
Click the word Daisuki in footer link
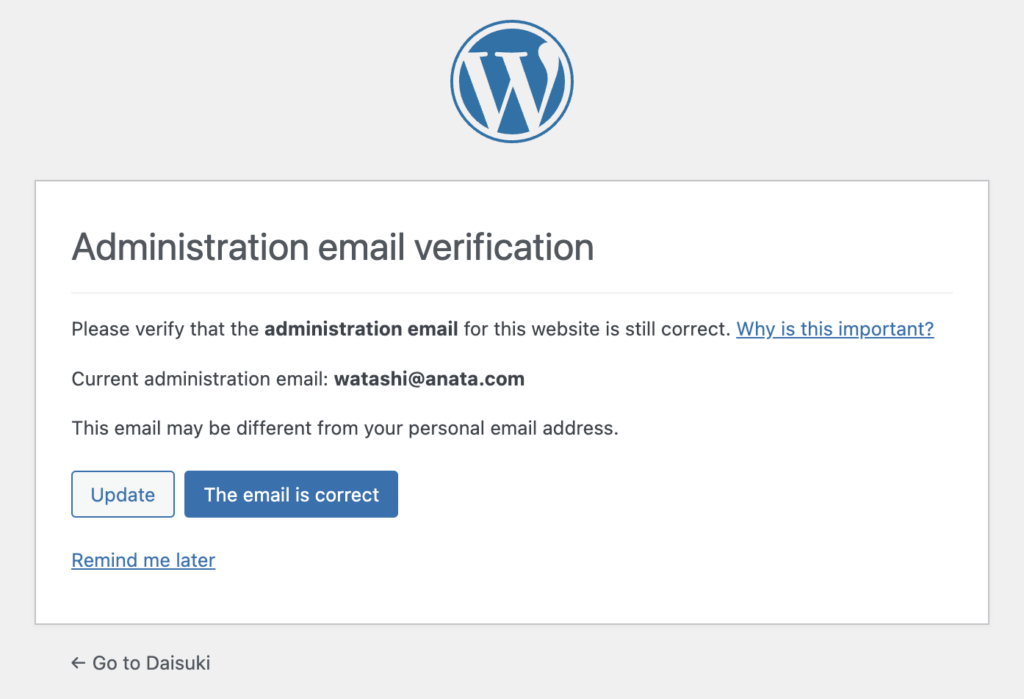(178, 663)
